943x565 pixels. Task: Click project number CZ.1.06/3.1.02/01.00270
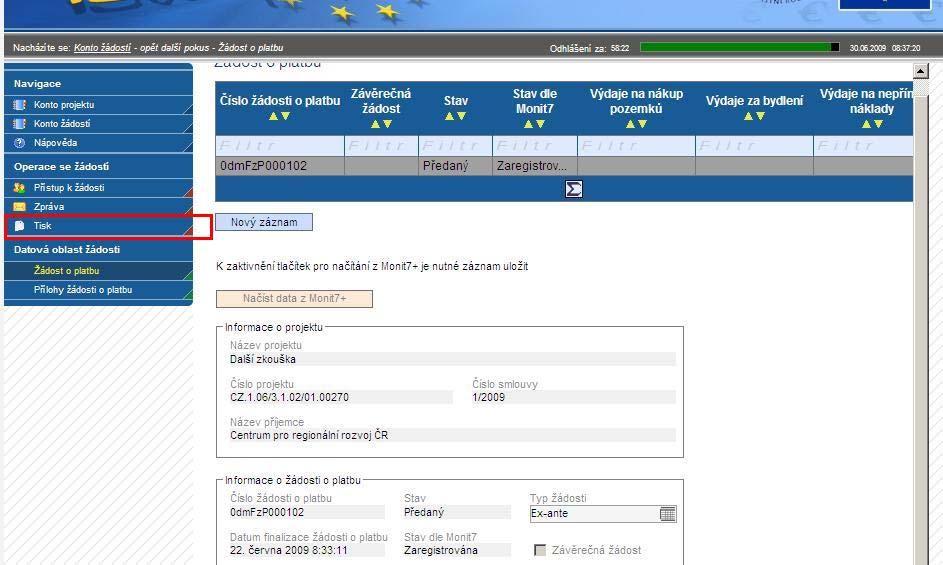coord(341,397)
